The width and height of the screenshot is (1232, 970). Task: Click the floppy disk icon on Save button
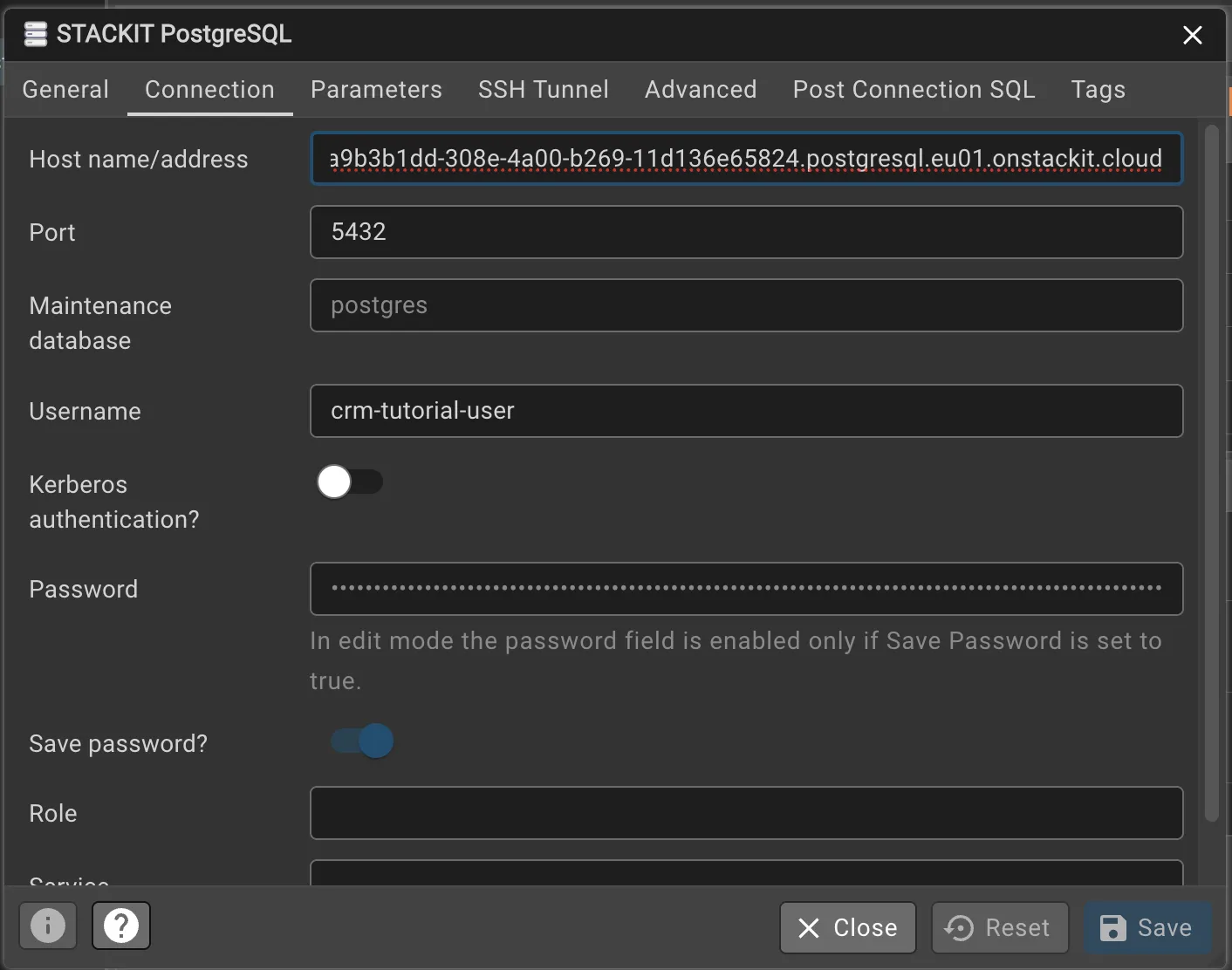1113,928
